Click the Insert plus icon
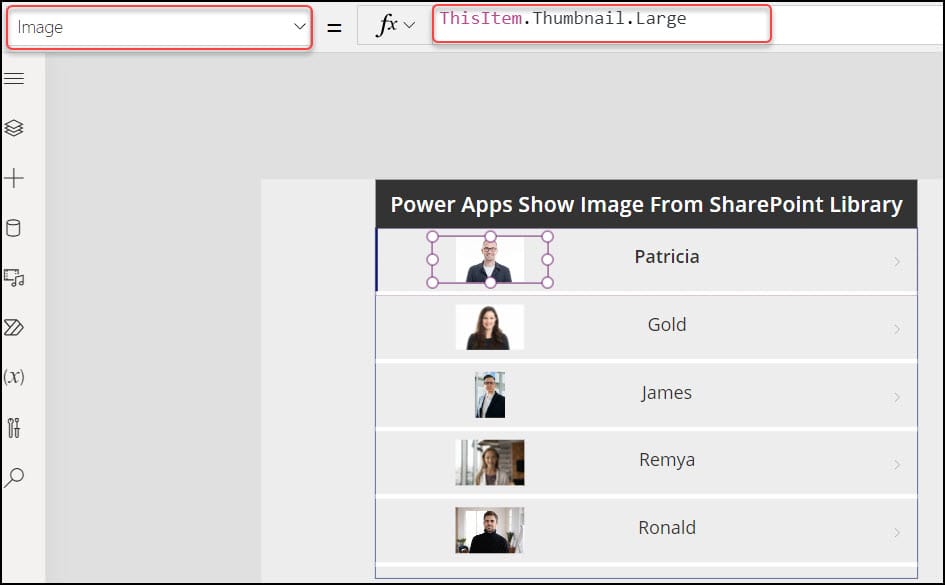 (14, 178)
